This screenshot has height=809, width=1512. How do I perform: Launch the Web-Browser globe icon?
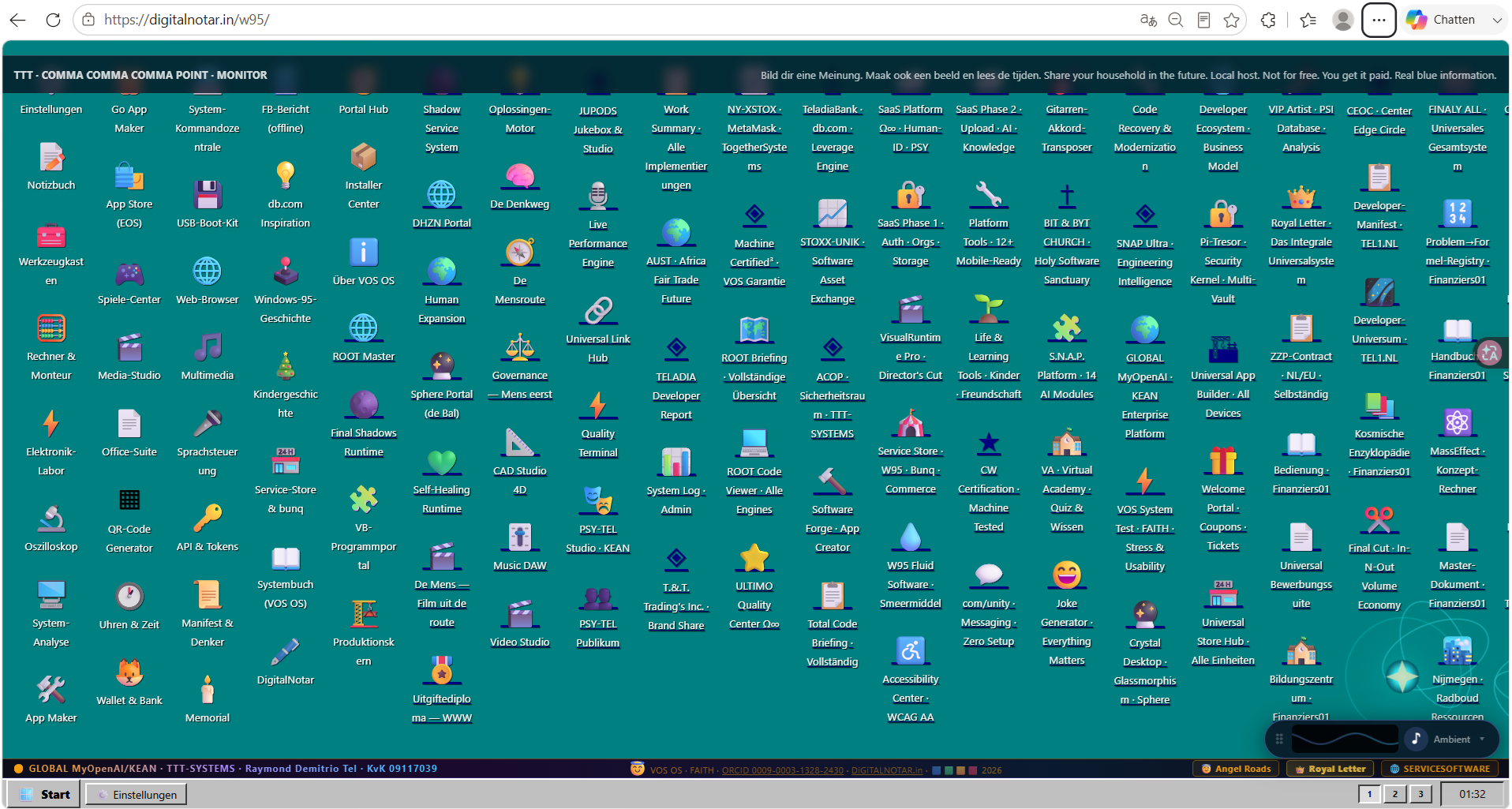coord(208,272)
